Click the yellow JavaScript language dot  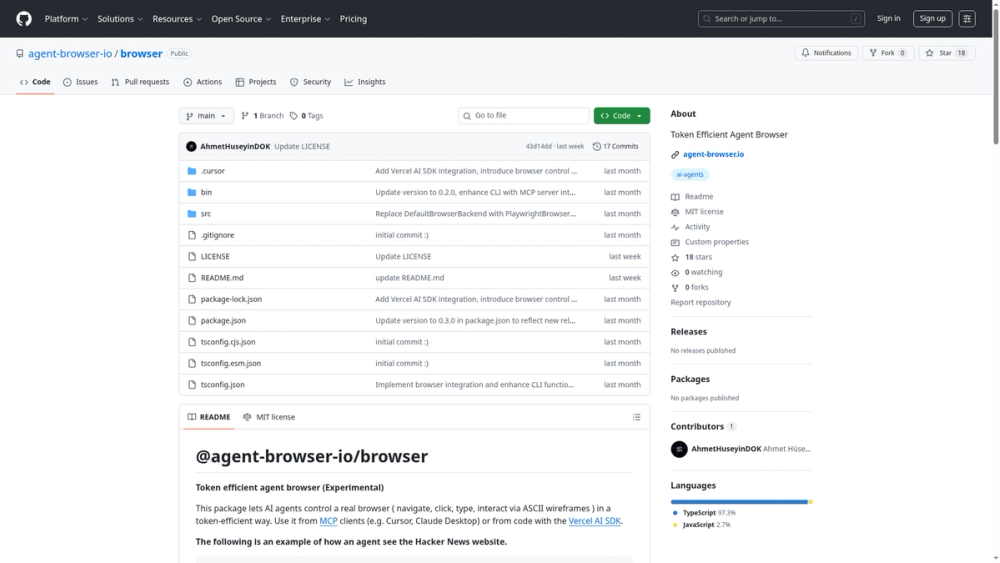coord(675,525)
